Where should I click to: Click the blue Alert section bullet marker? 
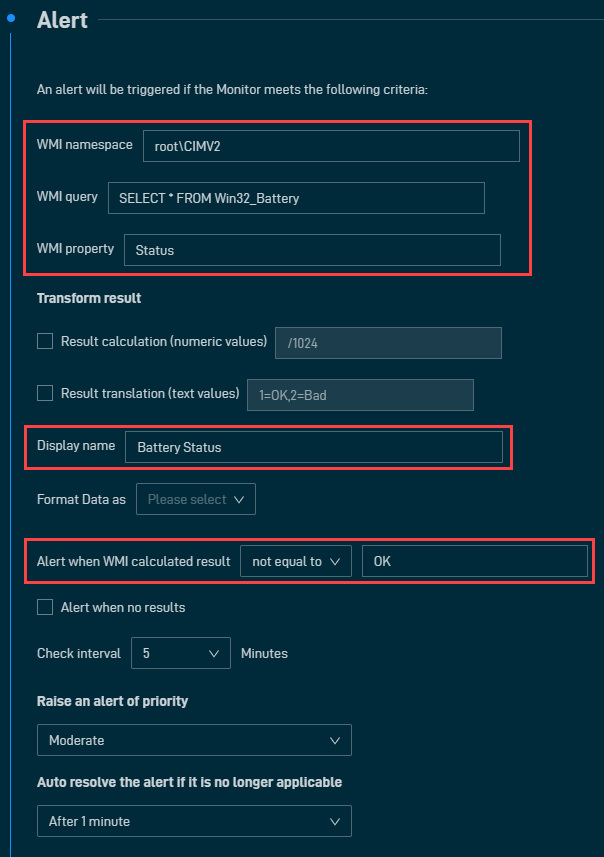point(10,18)
